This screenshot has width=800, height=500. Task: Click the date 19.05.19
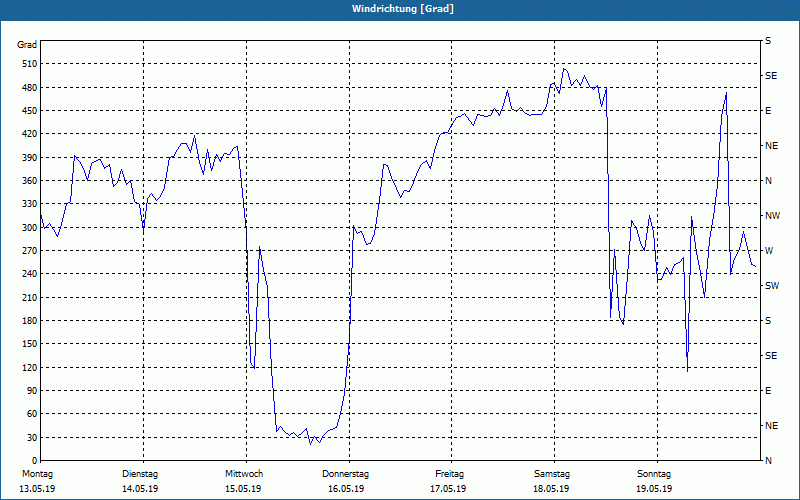(654, 489)
